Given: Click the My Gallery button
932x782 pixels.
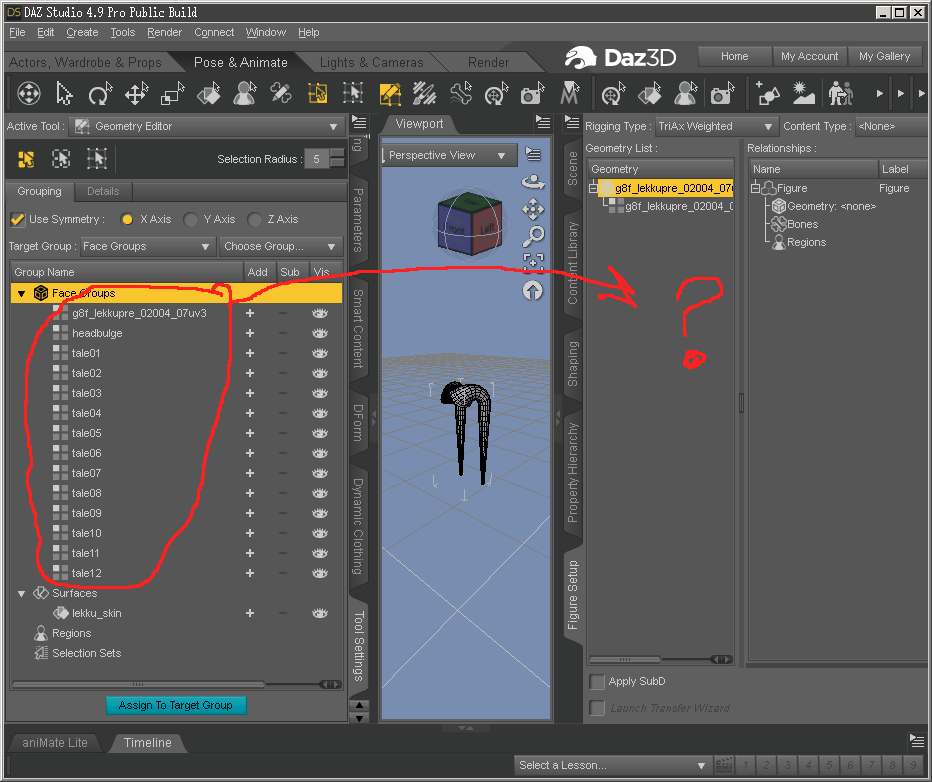Looking at the screenshot, I should point(884,56).
